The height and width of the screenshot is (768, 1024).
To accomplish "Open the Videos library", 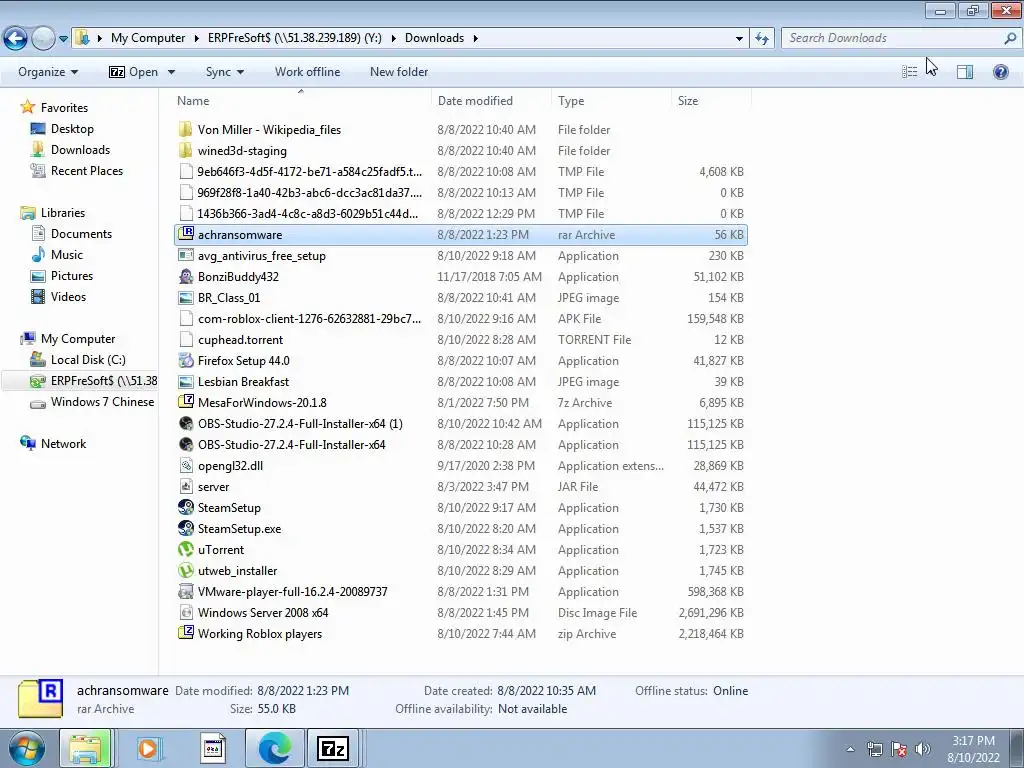I will pyautogui.click(x=68, y=296).
